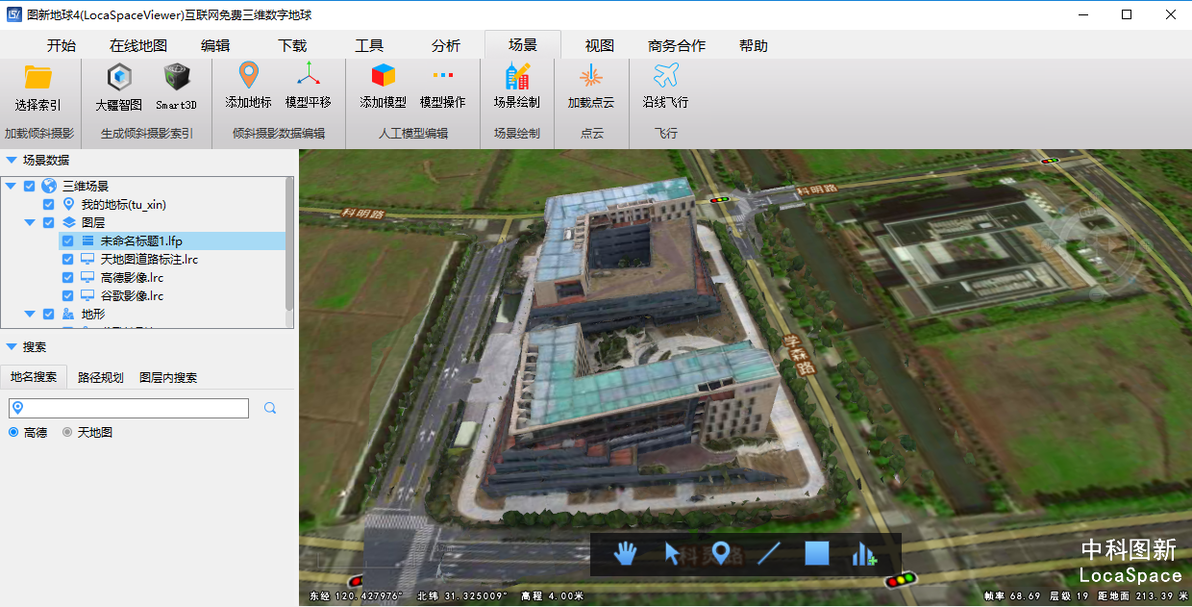Click the pin icon beside 我的地标(tu_xin)
1192x607 pixels.
click(68, 205)
